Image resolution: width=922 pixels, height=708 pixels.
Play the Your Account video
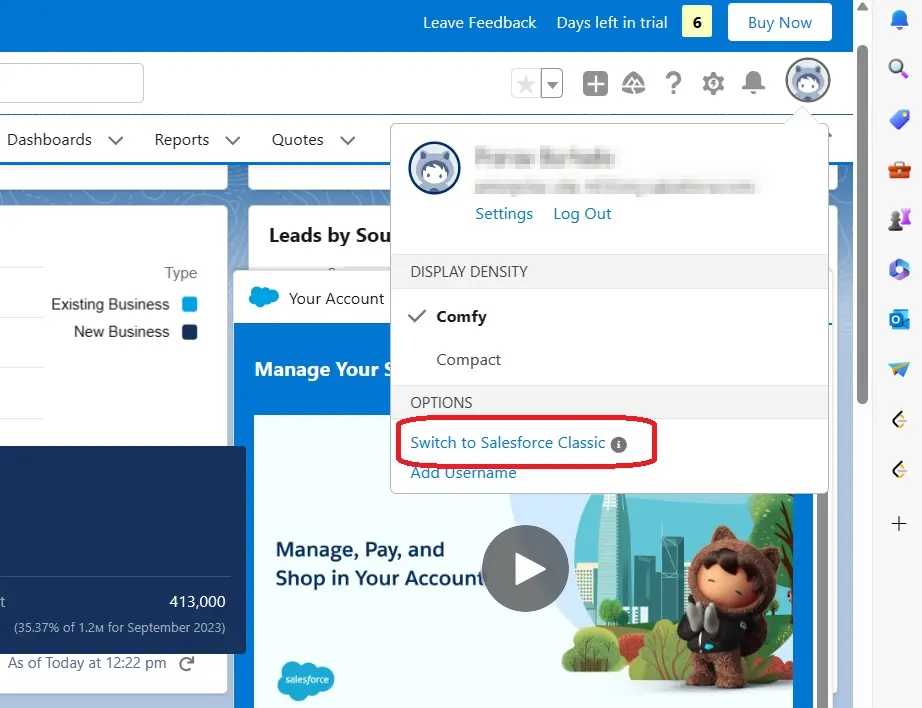525,568
